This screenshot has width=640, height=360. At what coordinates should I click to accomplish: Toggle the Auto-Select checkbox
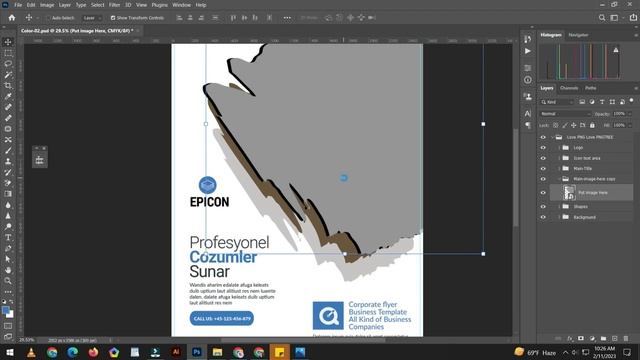(x=48, y=18)
